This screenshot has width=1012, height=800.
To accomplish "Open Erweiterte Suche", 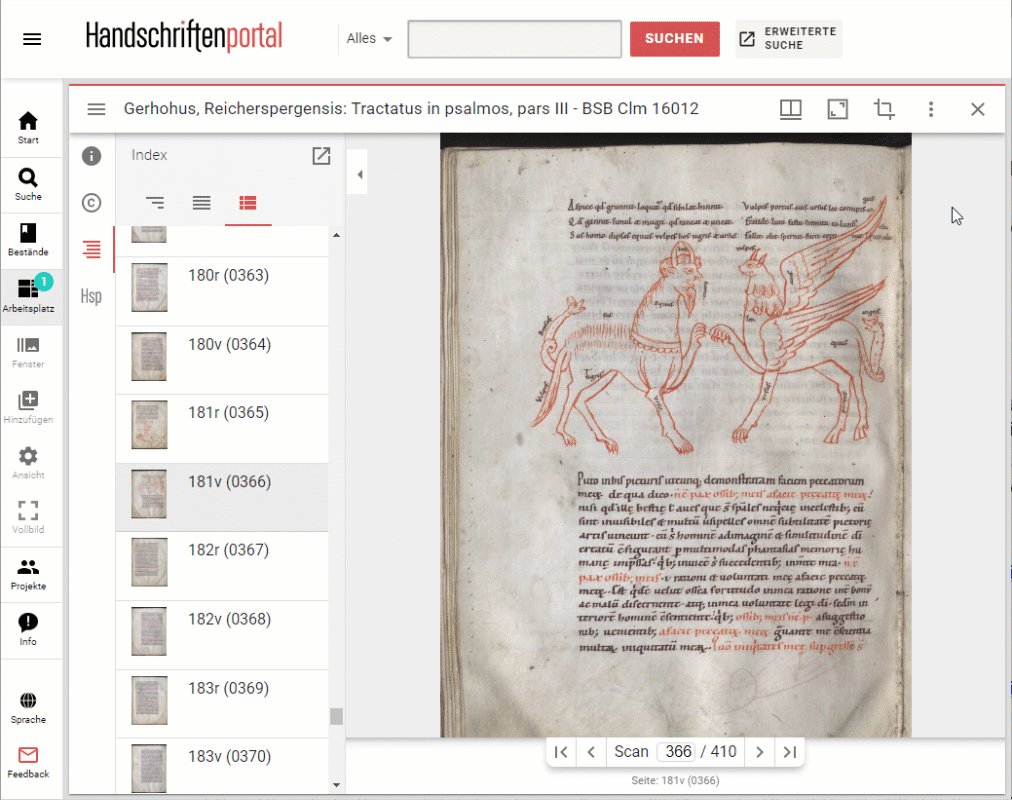I will click(788, 39).
